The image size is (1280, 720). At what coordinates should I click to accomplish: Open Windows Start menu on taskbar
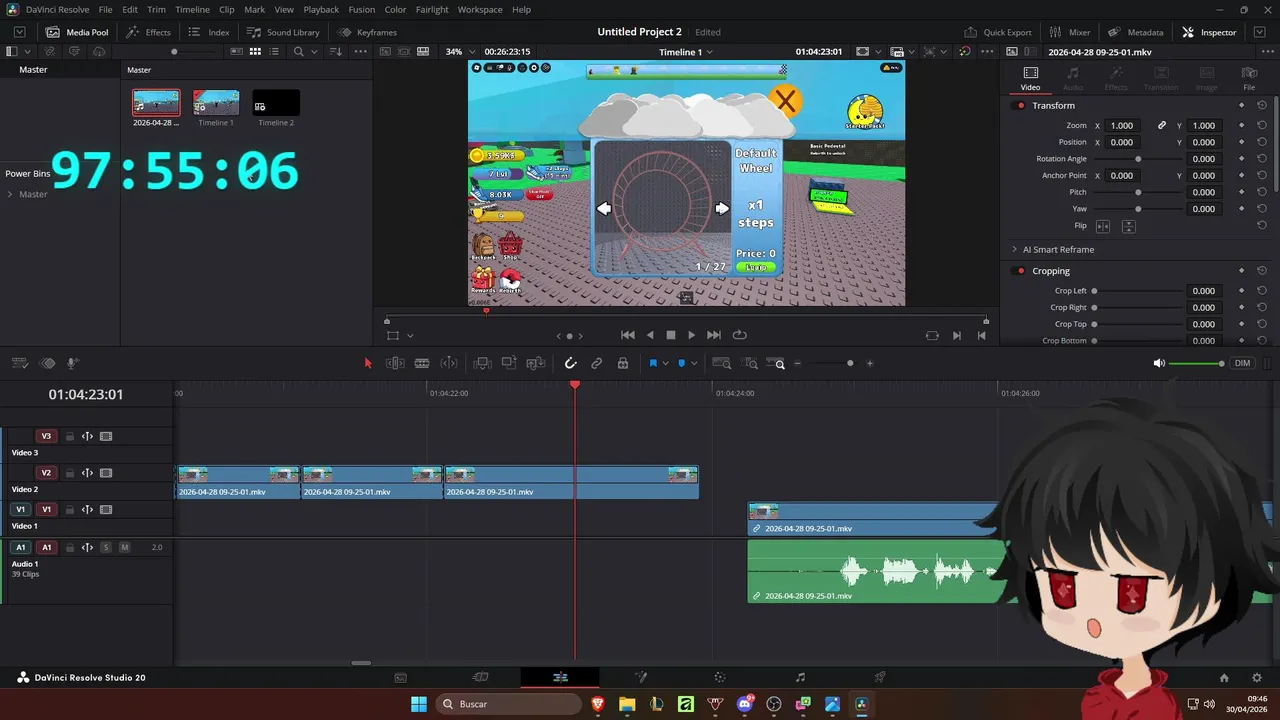point(419,704)
